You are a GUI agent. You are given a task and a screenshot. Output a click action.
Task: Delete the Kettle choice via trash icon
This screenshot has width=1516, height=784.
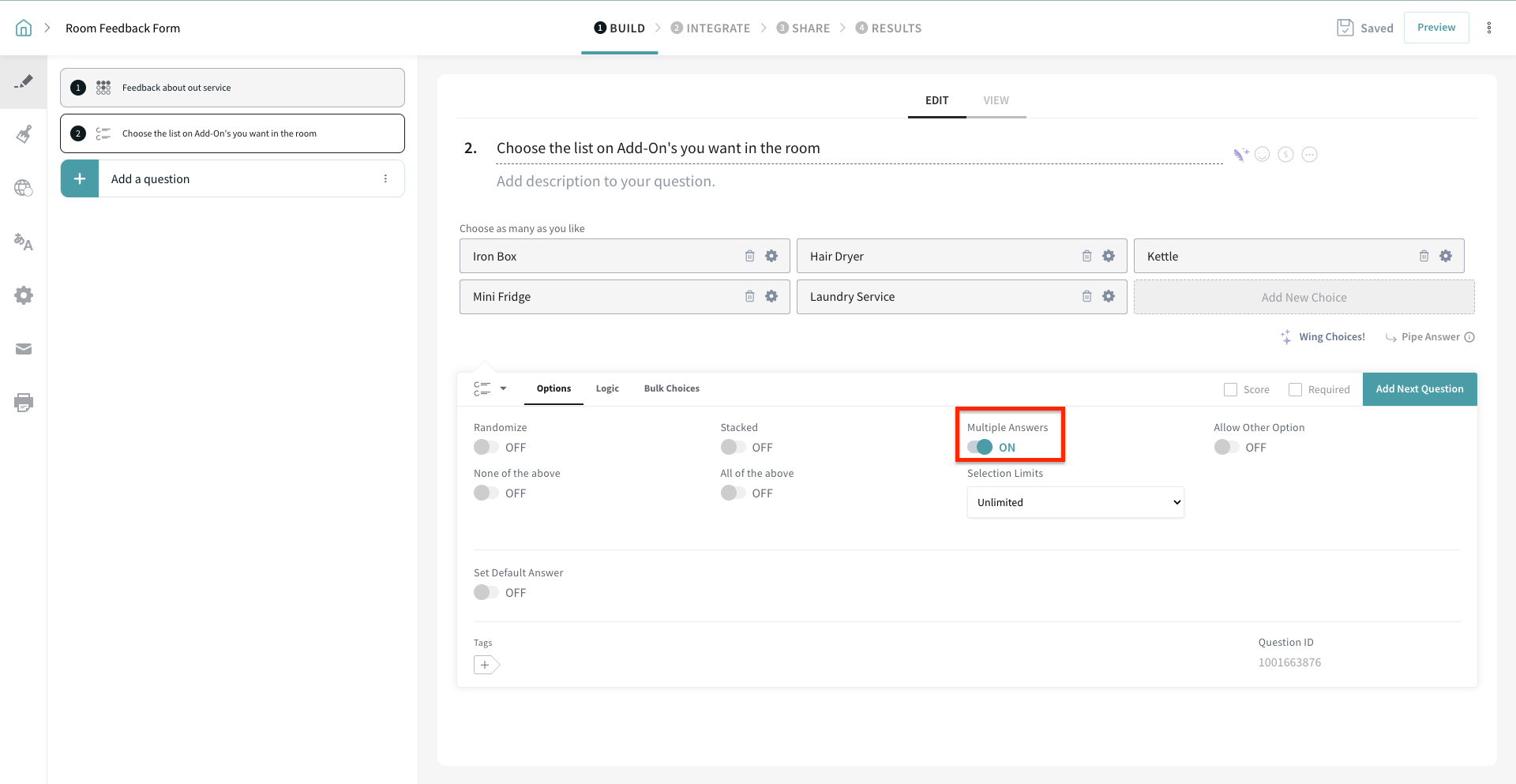1424,256
